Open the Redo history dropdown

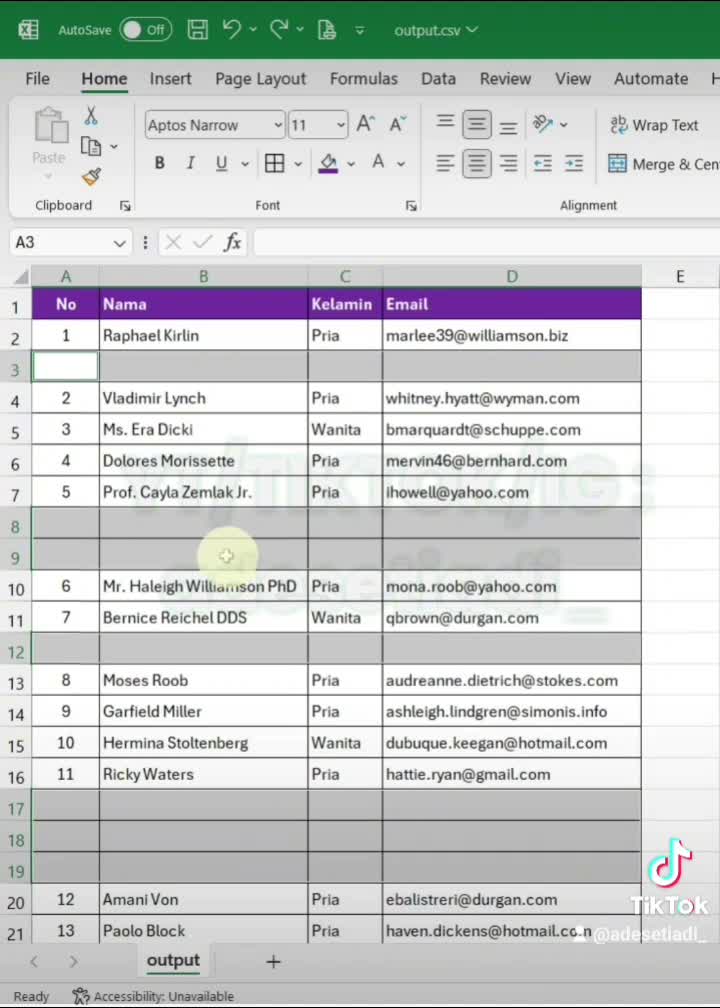(x=300, y=30)
